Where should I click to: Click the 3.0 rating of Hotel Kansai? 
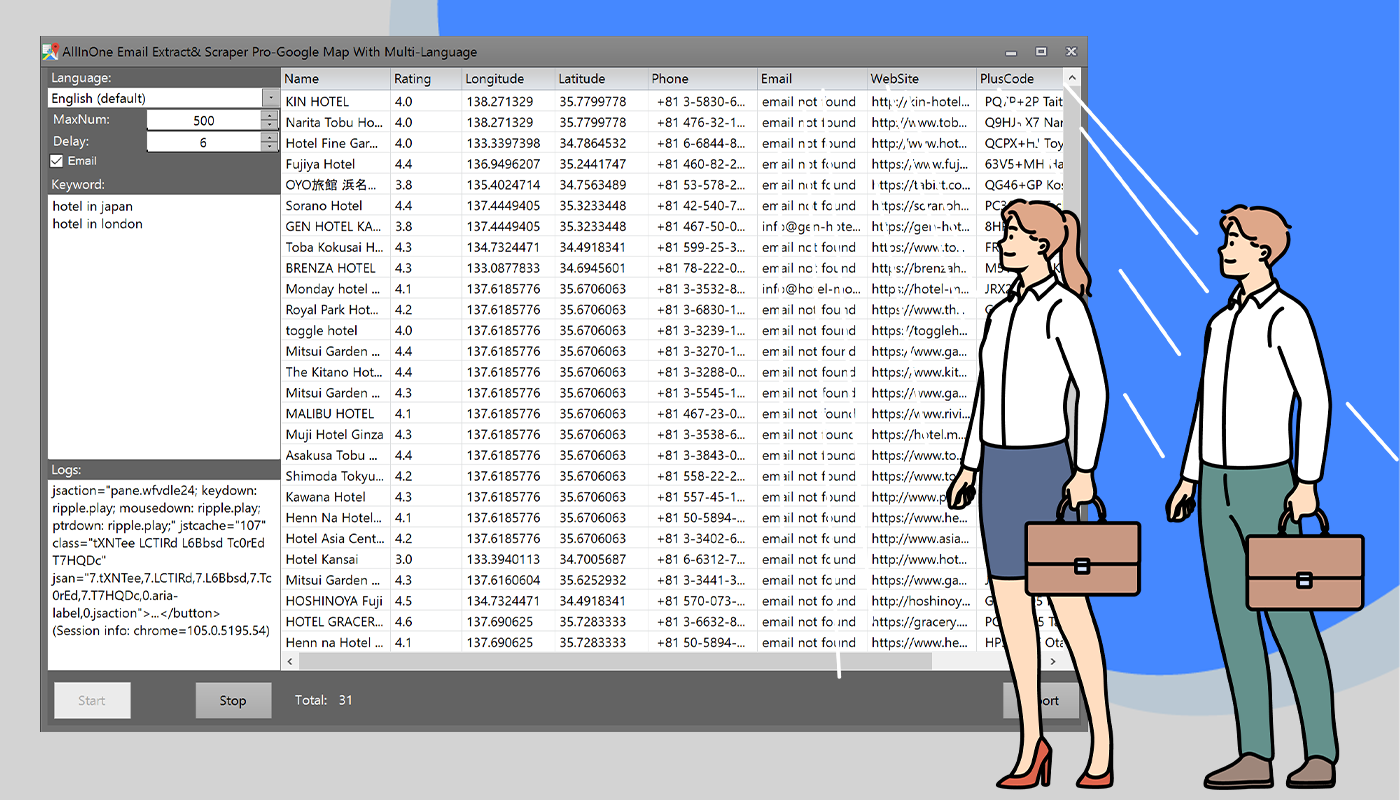click(403, 560)
